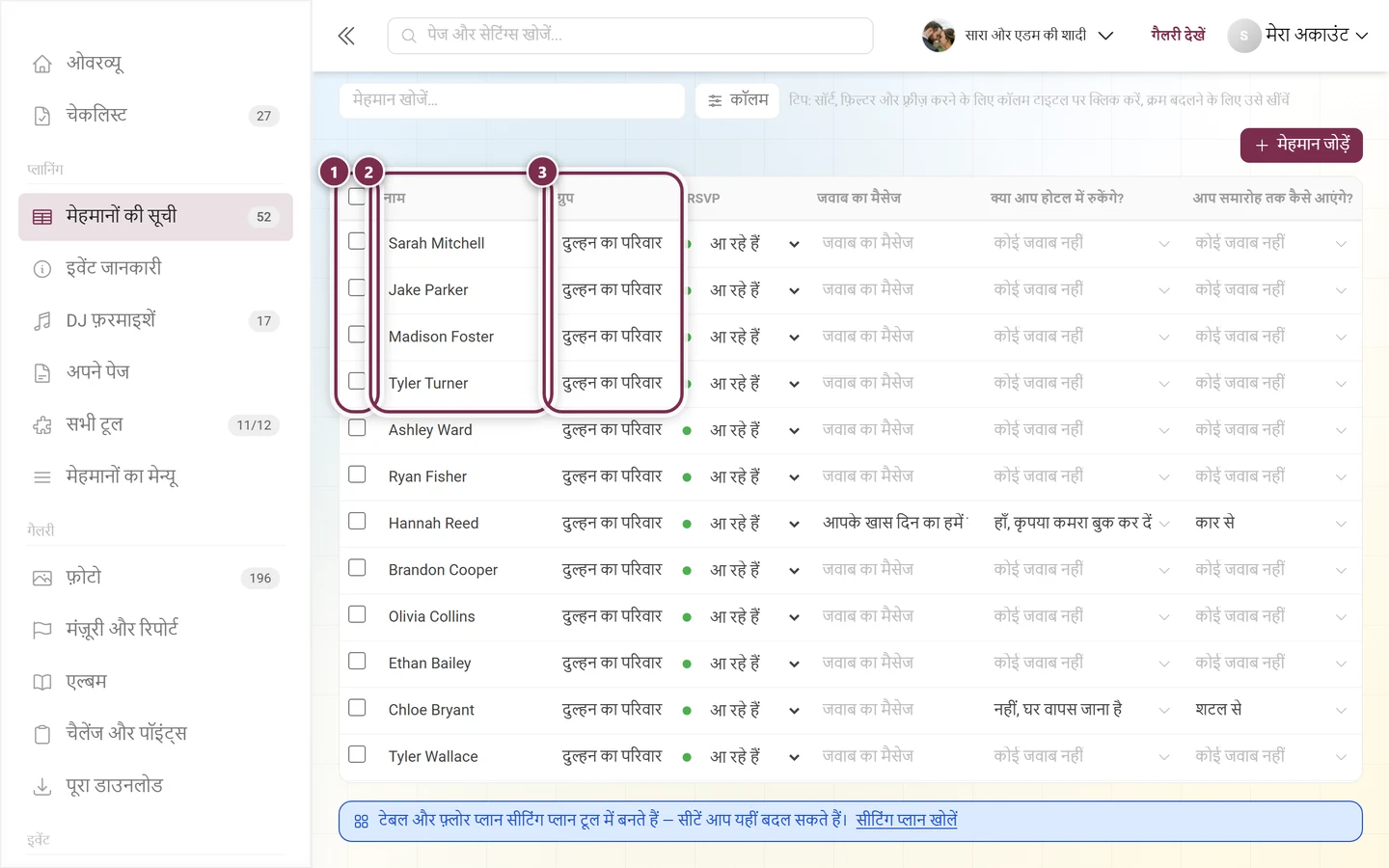
Task: Open RSVP status dropdown for Hannah Reed
Action: tap(794, 525)
